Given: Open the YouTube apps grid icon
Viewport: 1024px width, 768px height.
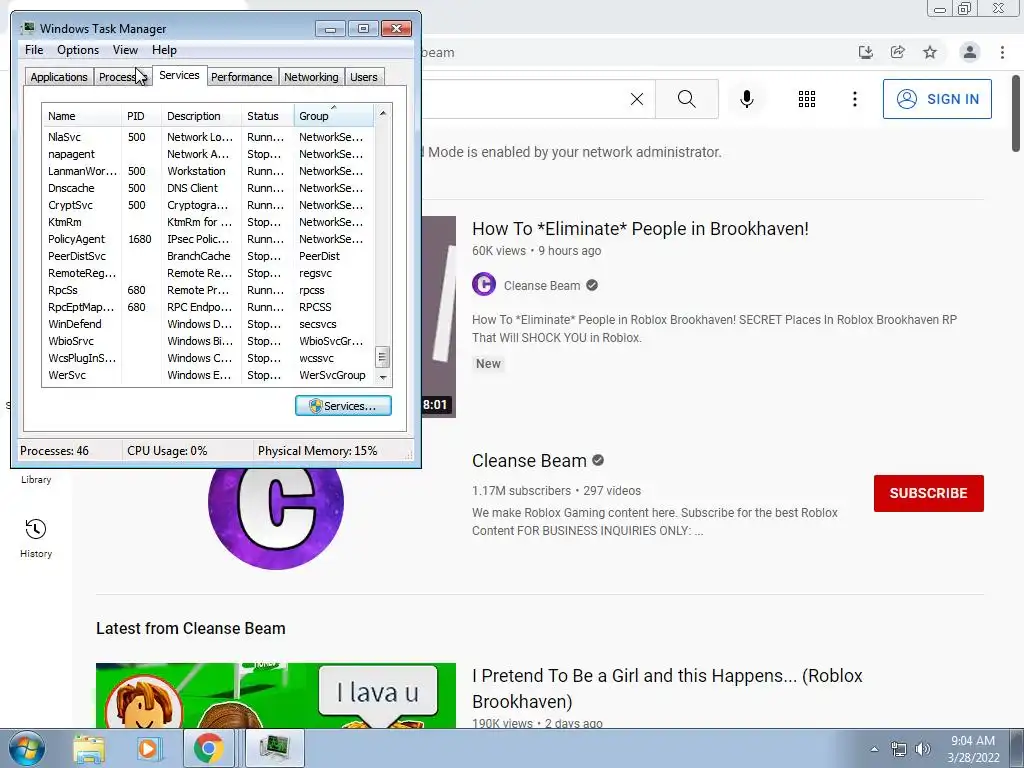Looking at the screenshot, I should point(807,99).
